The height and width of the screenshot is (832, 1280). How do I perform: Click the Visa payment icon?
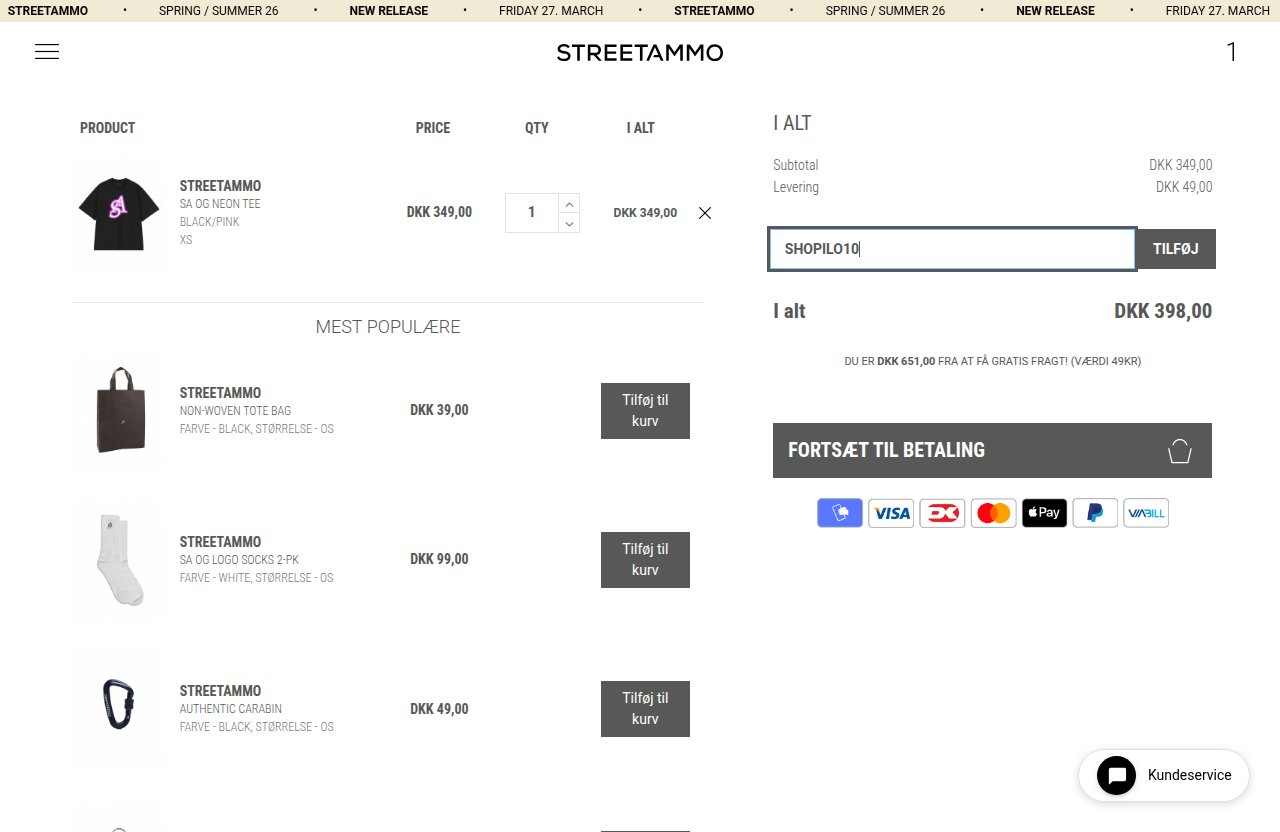891,513
